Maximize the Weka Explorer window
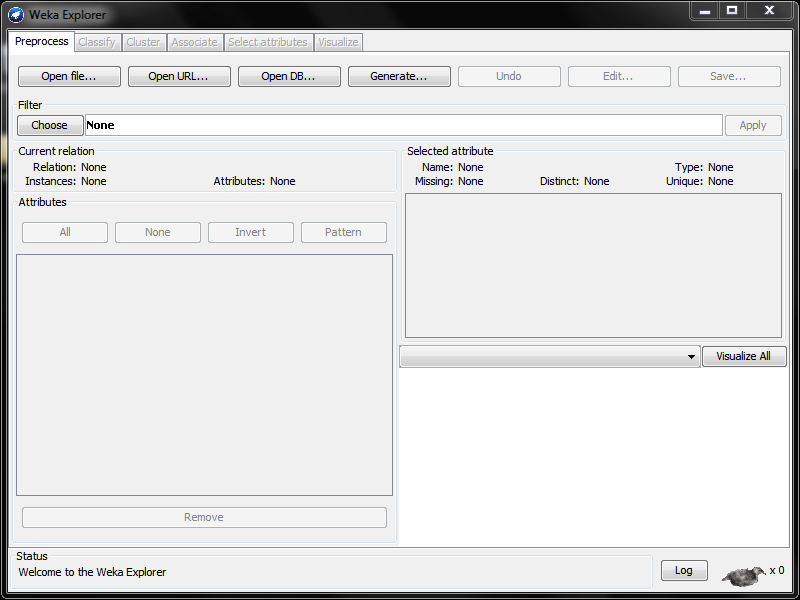800x600 pixels. 732,10
